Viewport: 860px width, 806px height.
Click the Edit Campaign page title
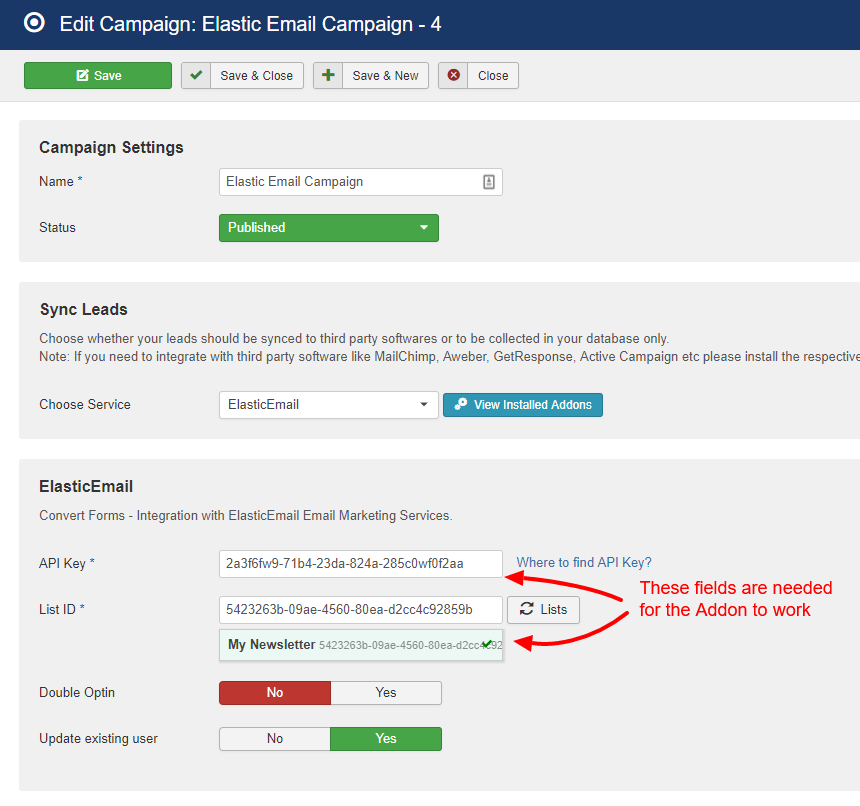coord(250,24)
